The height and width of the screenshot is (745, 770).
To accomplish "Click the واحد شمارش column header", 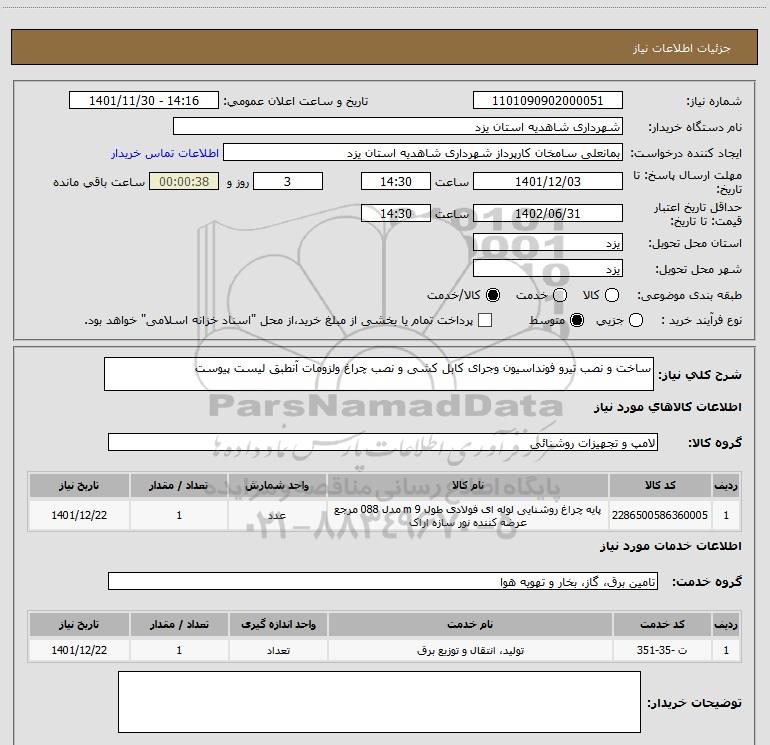I will [x=277, y=486].
